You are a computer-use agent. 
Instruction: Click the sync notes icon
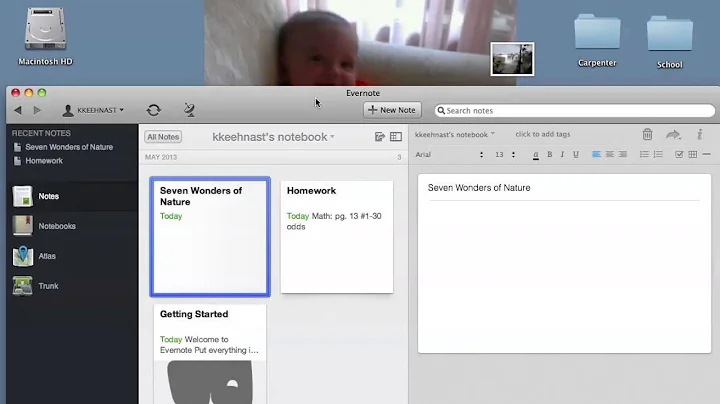154,110
